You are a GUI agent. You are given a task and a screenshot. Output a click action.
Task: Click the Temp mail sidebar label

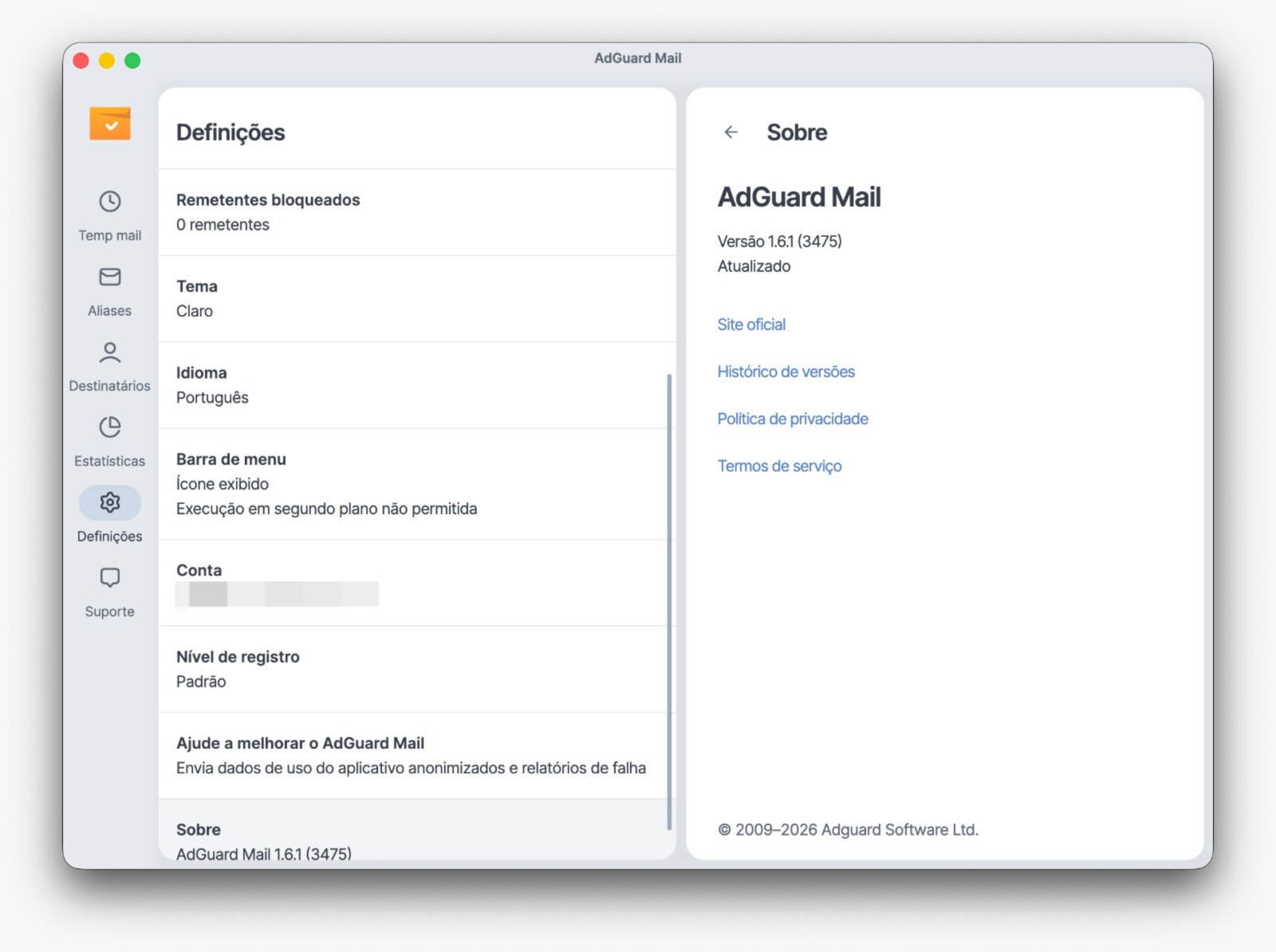[110, 235]
